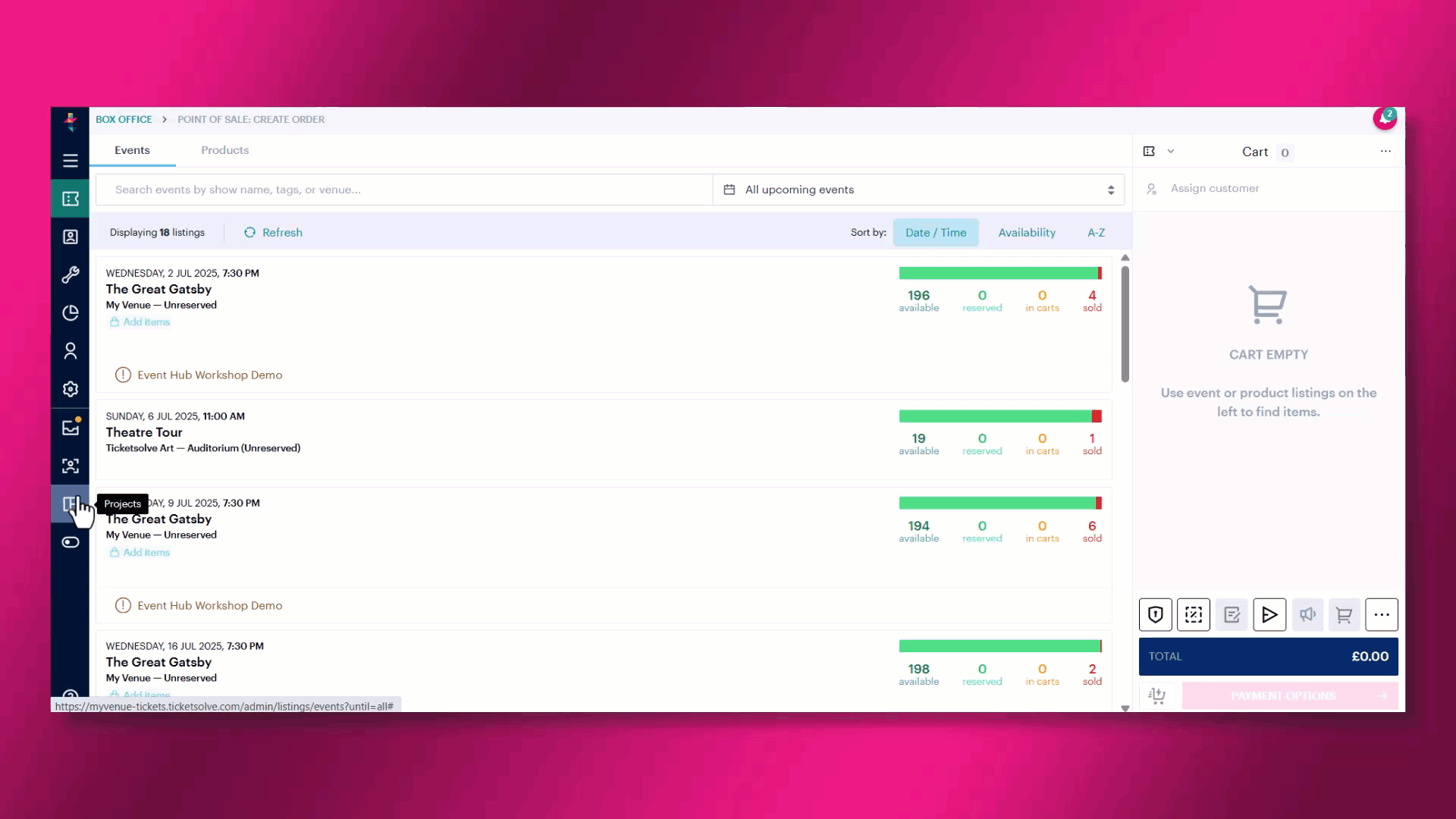Screen dimensions: 1456x819
Task: Click the availability bar for 2 Jul Great Gatsby
Action: tap(1000, 273)
